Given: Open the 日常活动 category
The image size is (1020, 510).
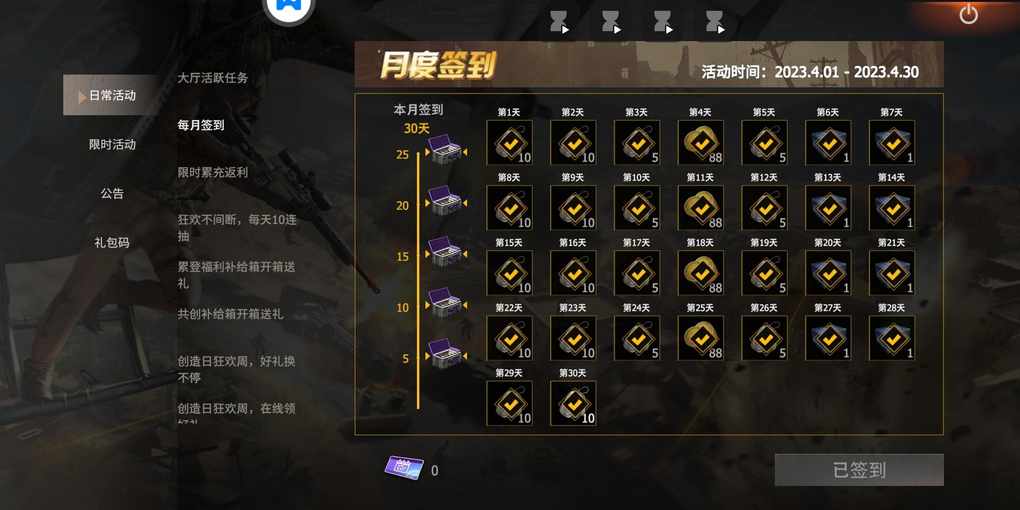Looking at the screenshot, I should 111,95.
